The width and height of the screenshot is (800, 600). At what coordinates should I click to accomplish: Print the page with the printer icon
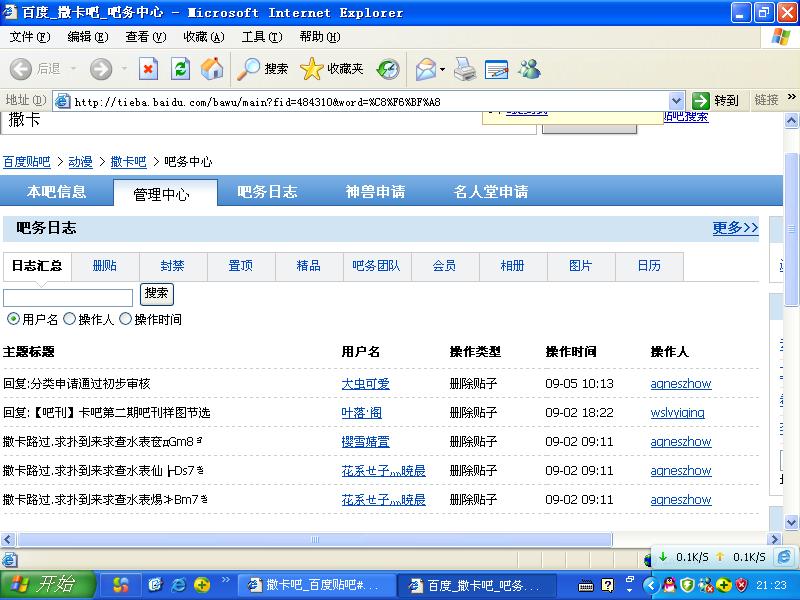click(465, 69)
